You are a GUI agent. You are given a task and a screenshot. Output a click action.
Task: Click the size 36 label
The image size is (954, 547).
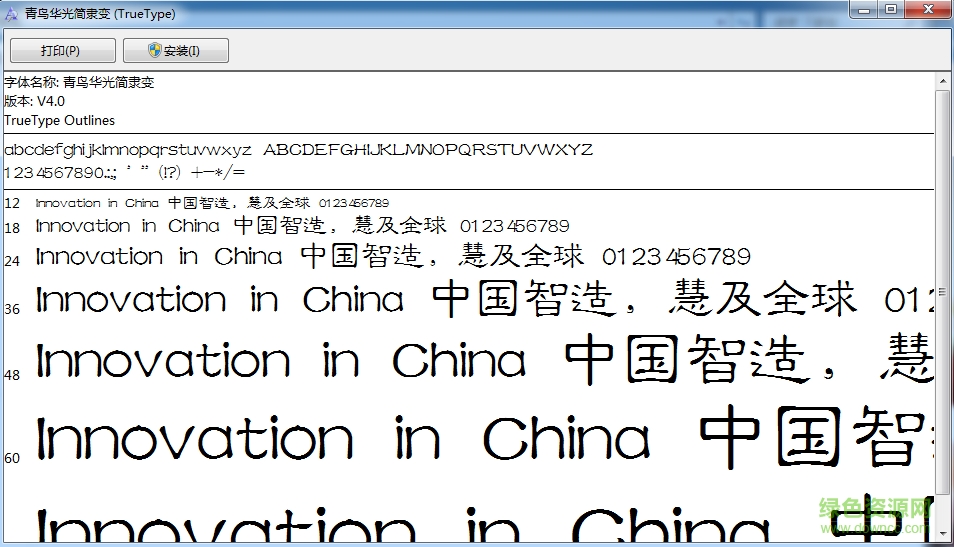(x=12, y=309)
